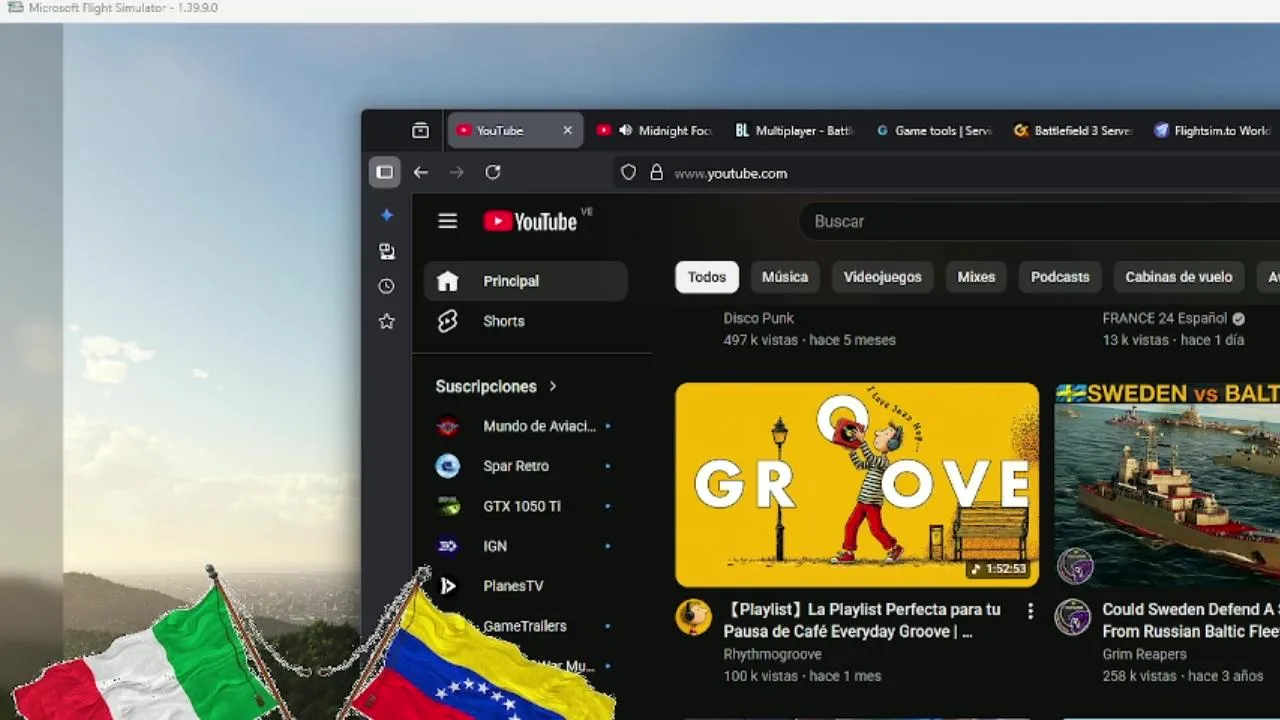
Task: Click the GTX 1050 TI channel avatar
Action: tap(448, 506)
